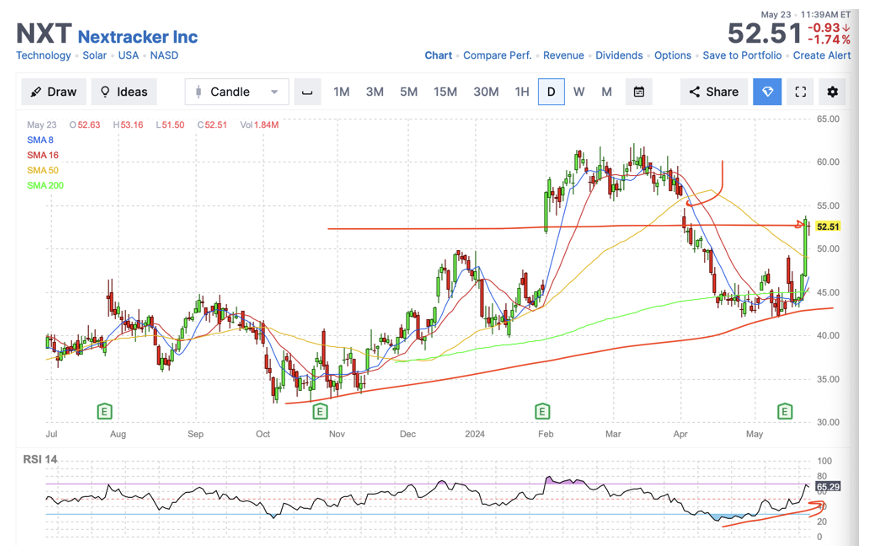This screenshot has width=870, height=559.
Task: Click Save to Portfolio
Action: [742, 56]
